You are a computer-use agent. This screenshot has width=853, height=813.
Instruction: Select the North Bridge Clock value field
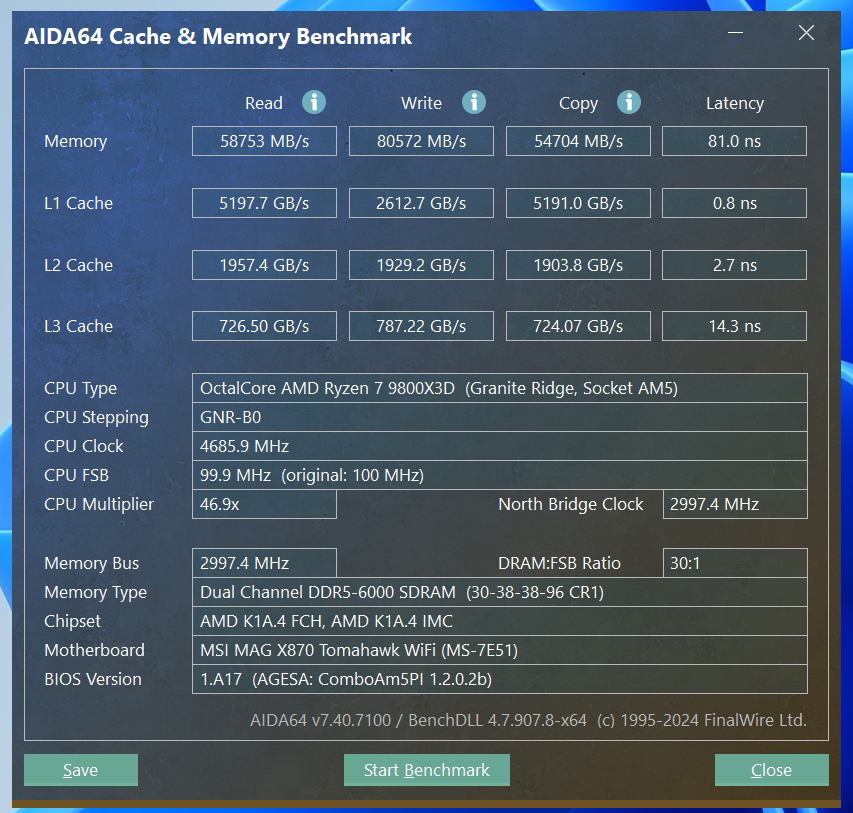734,504
